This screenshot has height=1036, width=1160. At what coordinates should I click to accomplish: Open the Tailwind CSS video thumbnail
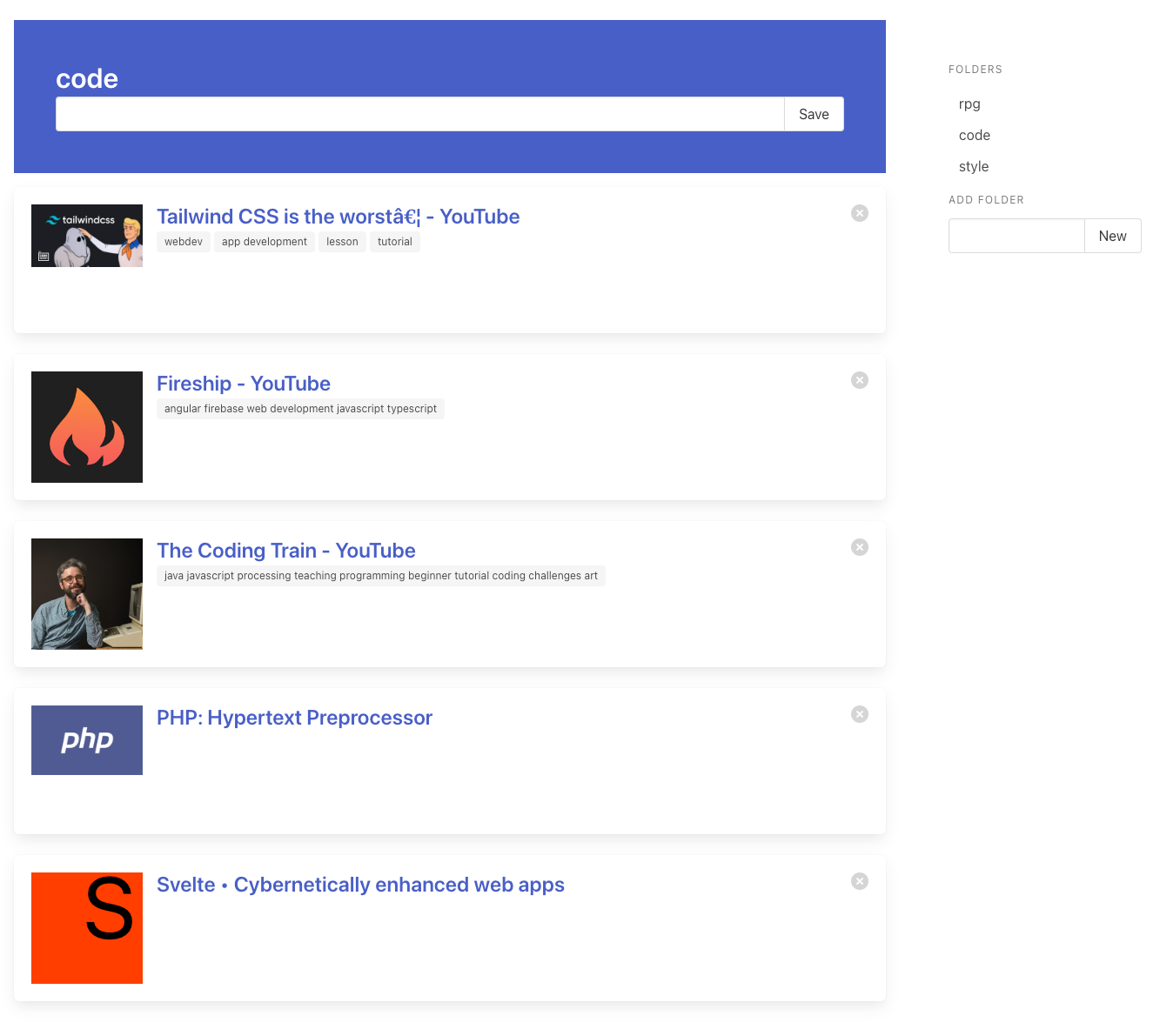(87, 236)
